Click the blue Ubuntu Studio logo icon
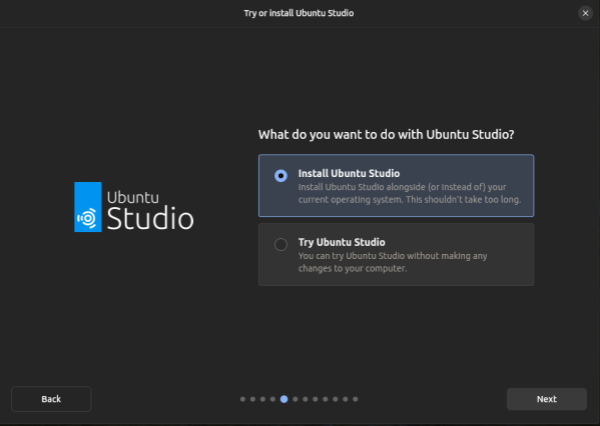 click(x=88, y=207)
